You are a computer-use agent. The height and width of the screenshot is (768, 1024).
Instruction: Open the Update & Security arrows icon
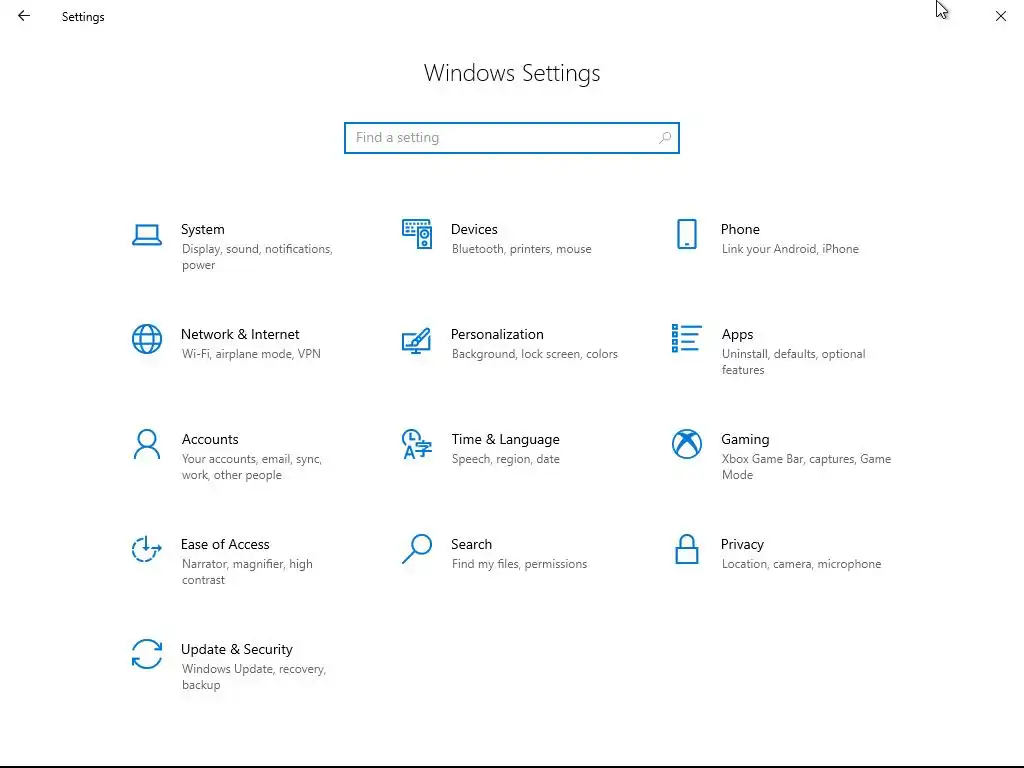(147, 654)
